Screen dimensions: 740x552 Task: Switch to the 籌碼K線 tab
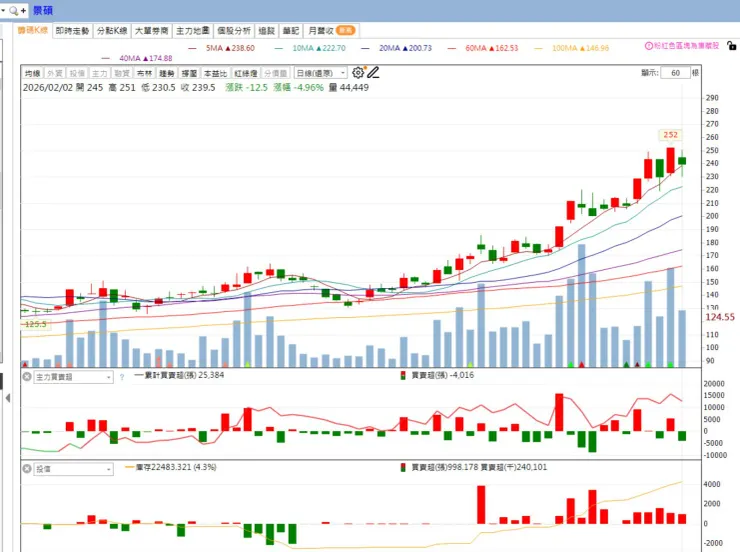coord(33,30)
